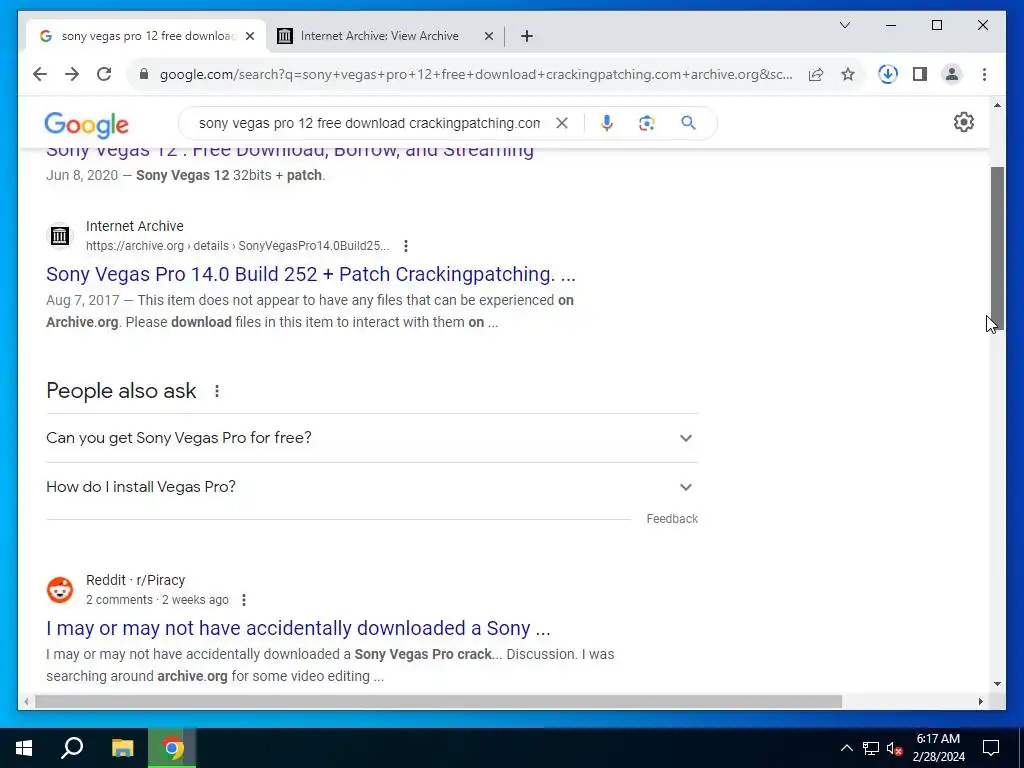The height and width of the screenshot is (768, 1024).
Task: Click the horizontal scroll right arrow
Action: tap(980, 702)
